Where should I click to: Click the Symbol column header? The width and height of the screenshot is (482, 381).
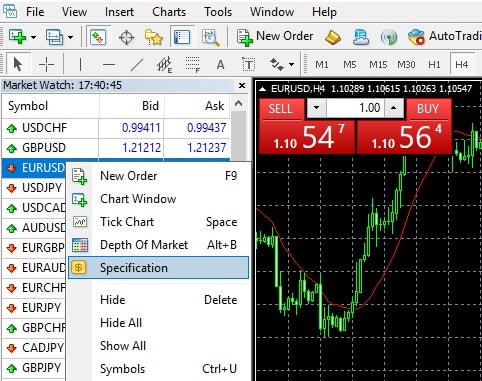click(x=50, y=106)
